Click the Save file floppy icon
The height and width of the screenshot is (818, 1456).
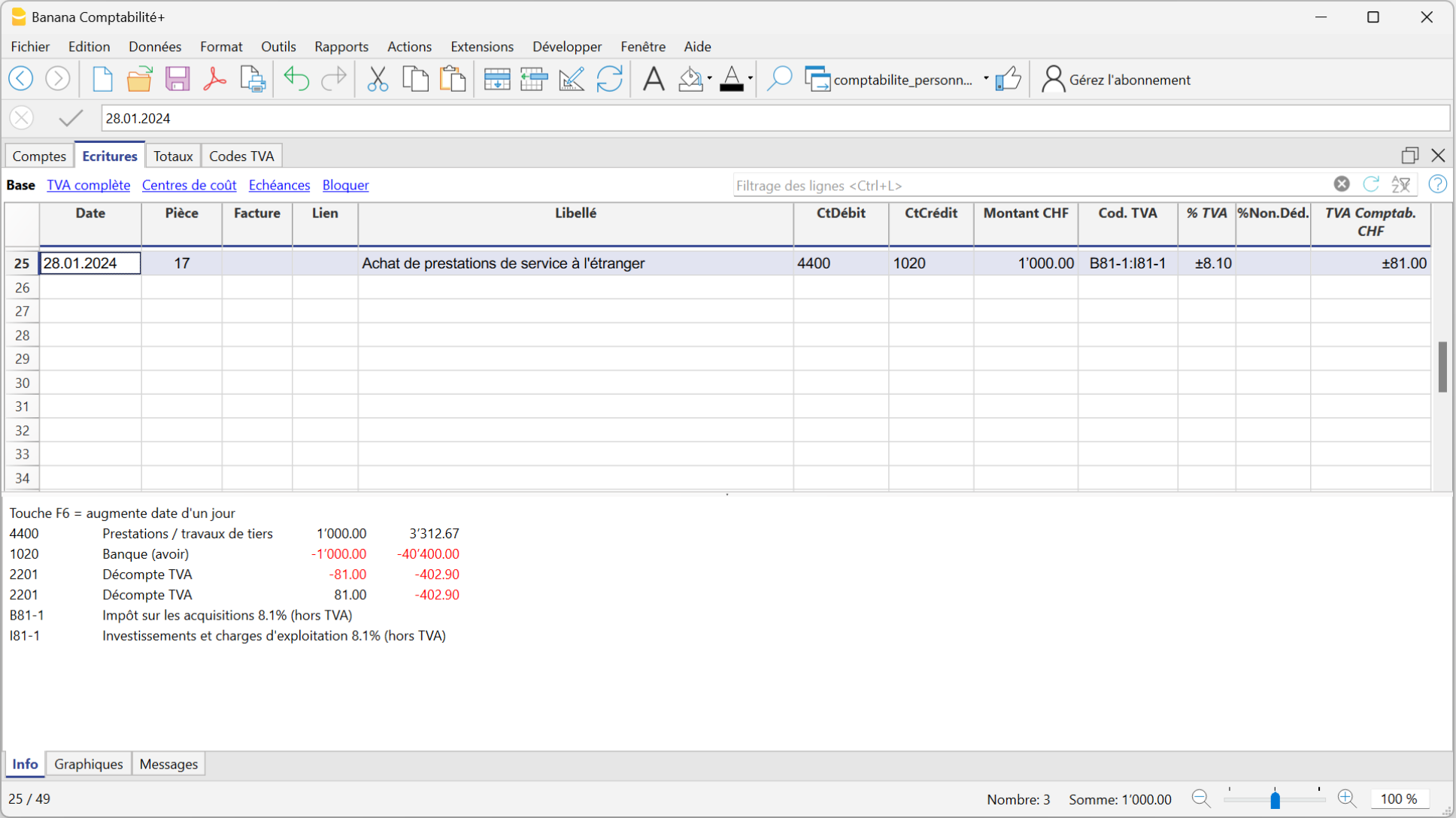point(177,79)
